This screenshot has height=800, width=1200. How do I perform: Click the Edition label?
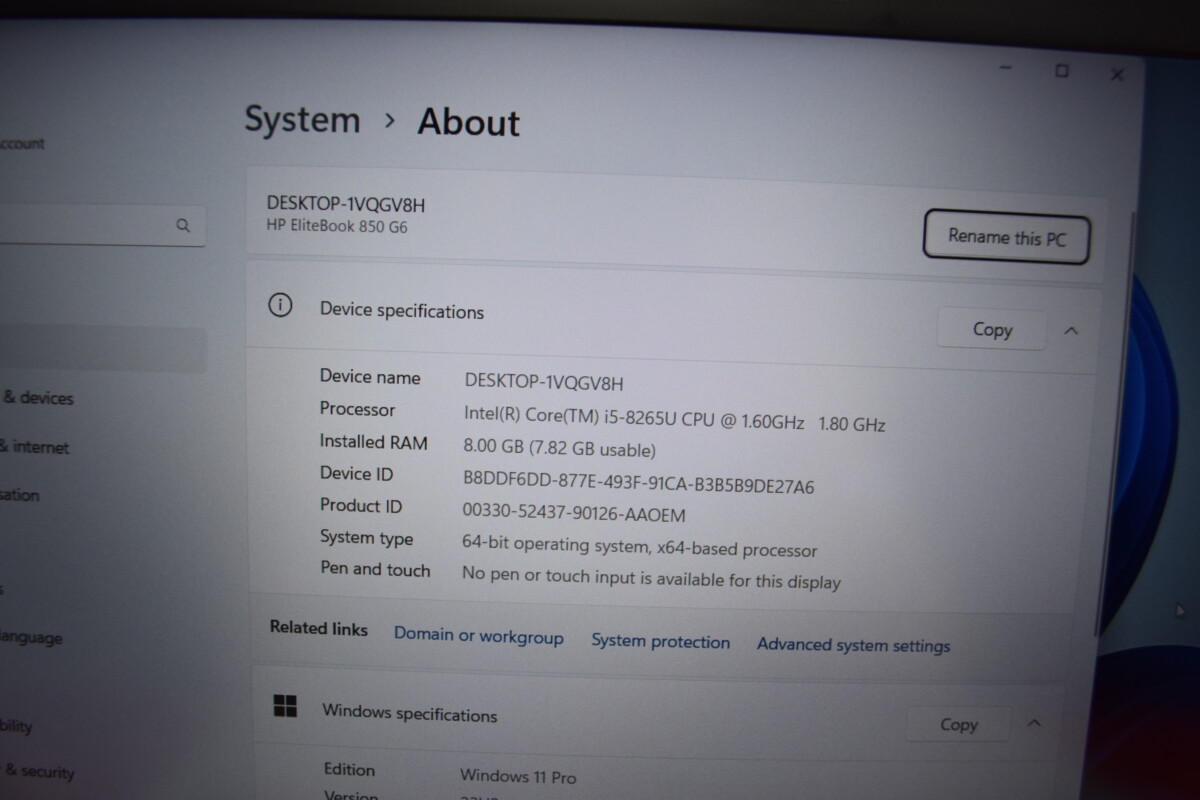349,769
